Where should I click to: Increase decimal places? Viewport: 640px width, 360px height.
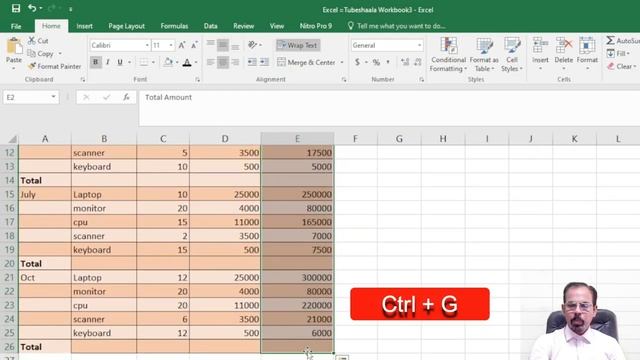[405, 62]
